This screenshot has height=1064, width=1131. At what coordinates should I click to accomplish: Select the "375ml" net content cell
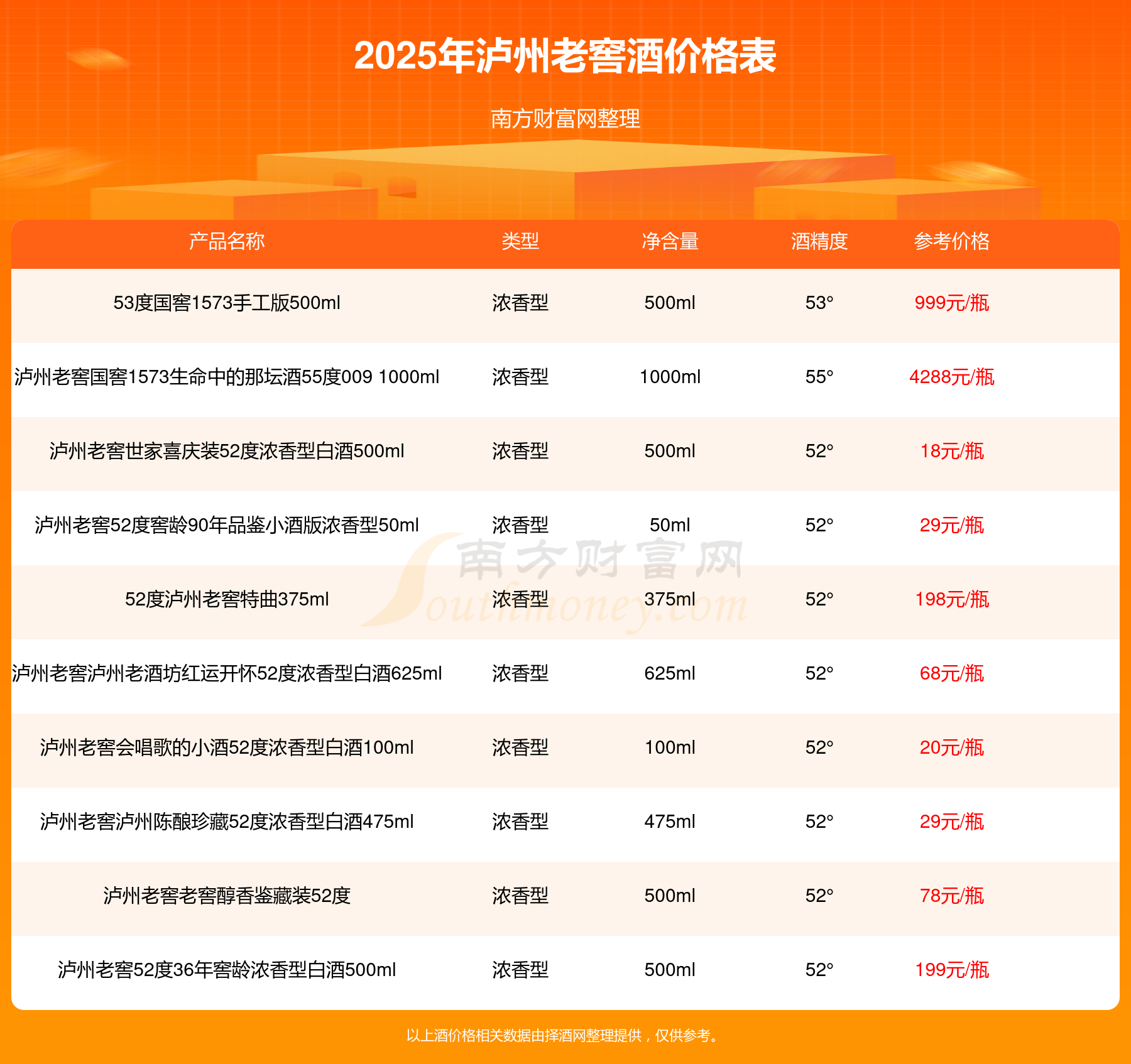(x=670, y=599)
